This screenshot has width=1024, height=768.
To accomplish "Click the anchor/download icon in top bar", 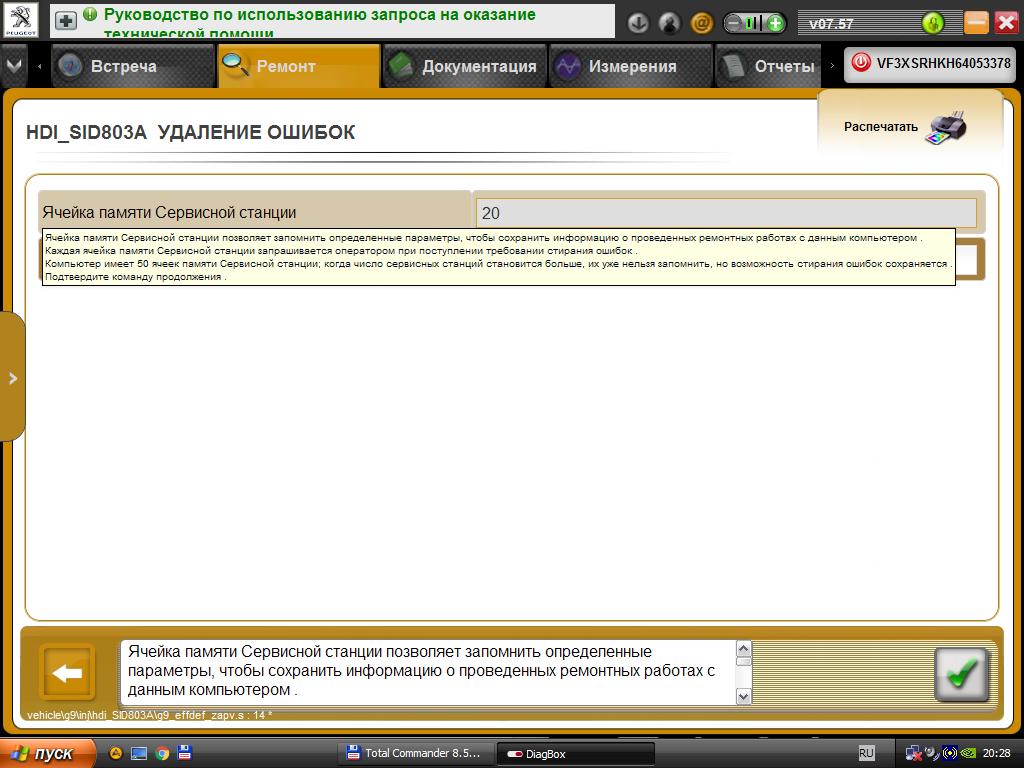I will pos(638,23).
